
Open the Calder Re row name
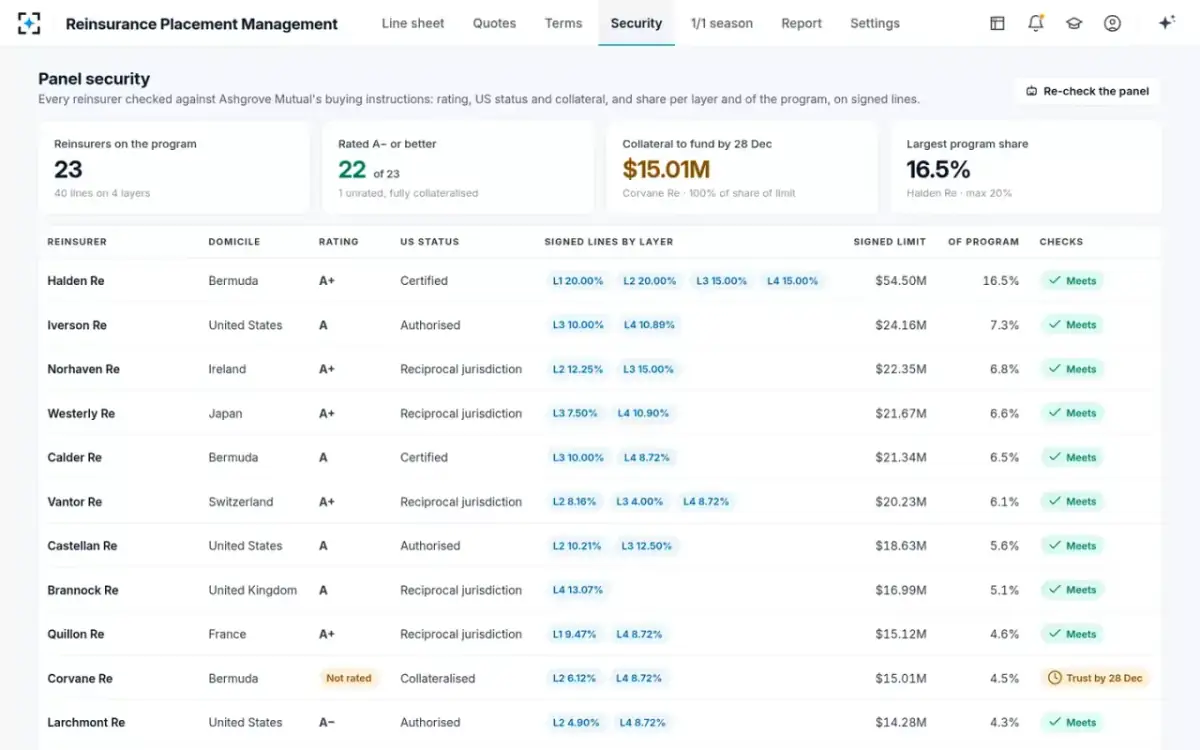[74, 457]
